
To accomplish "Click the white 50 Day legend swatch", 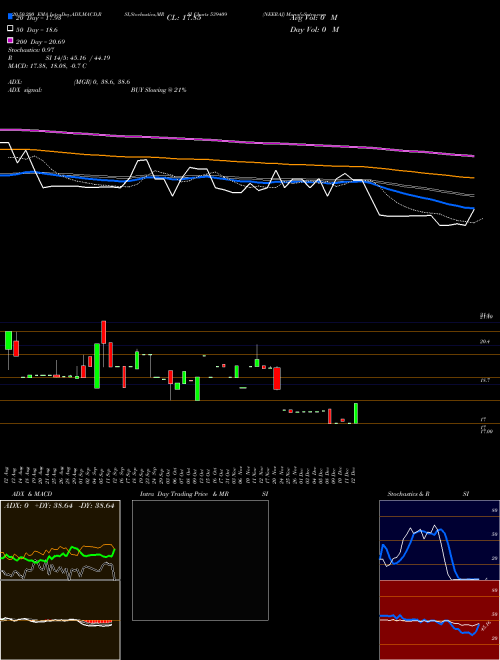I will [11, 28].
